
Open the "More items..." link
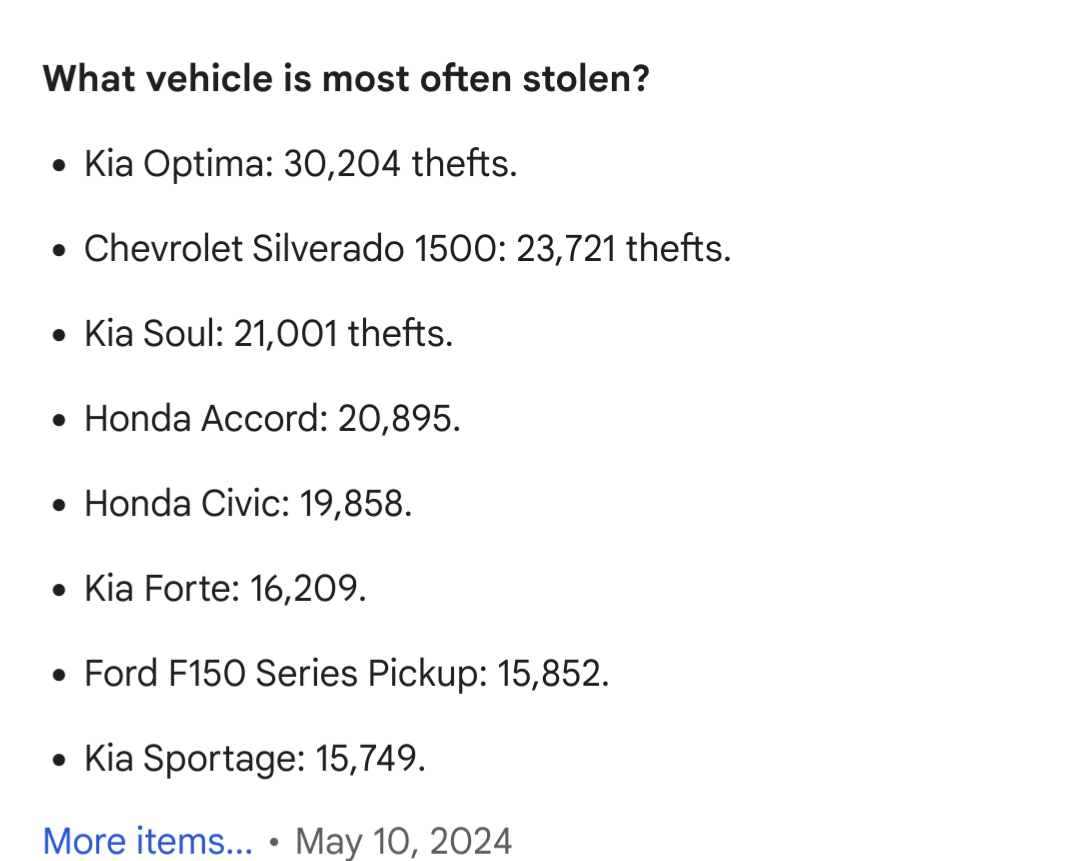click(x=148, y=841)
